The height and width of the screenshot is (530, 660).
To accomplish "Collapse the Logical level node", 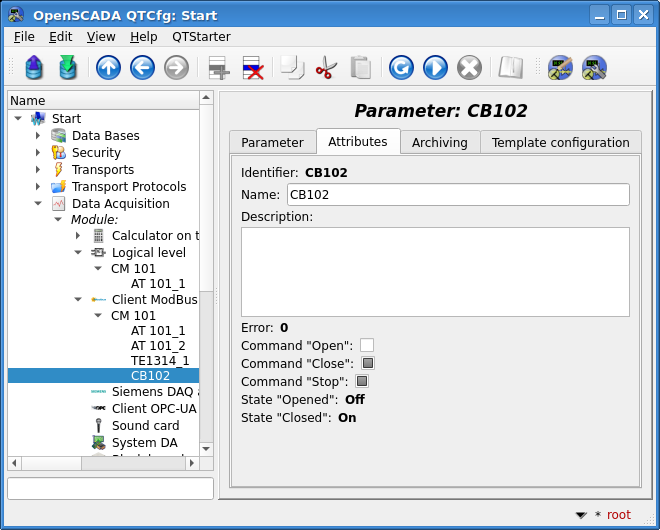I will click(78, 252).
